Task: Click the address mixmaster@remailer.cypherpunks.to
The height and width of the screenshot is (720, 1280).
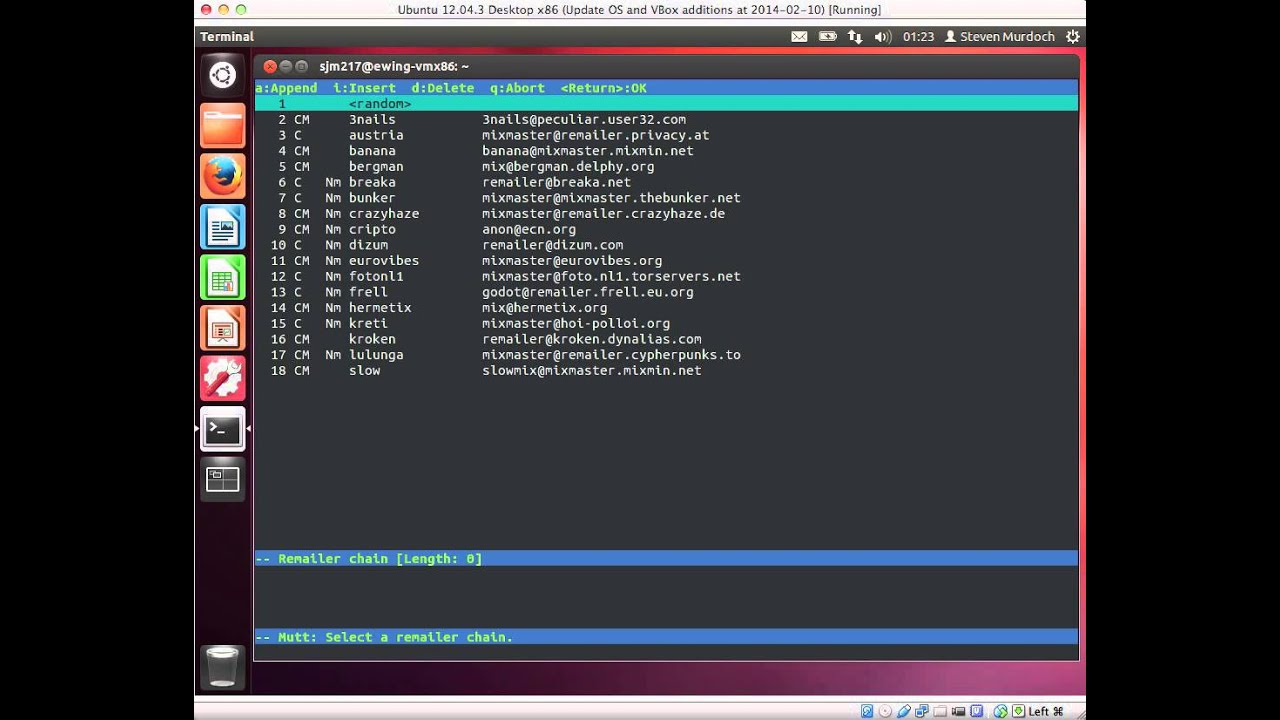Action: coord(611,354)
